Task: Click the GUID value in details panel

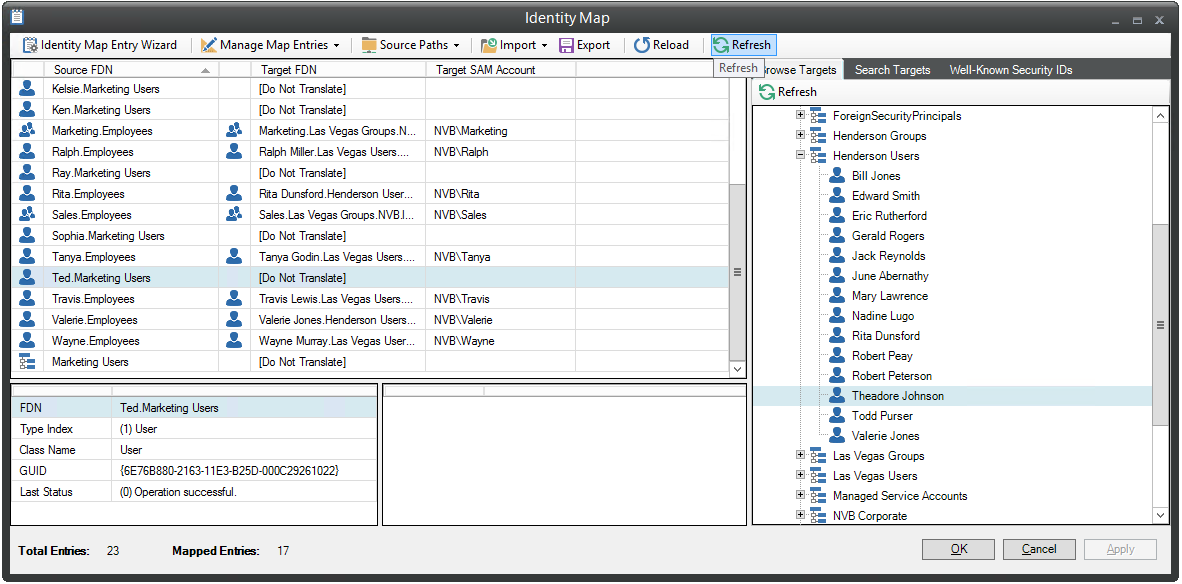Action: pos(229,470)
